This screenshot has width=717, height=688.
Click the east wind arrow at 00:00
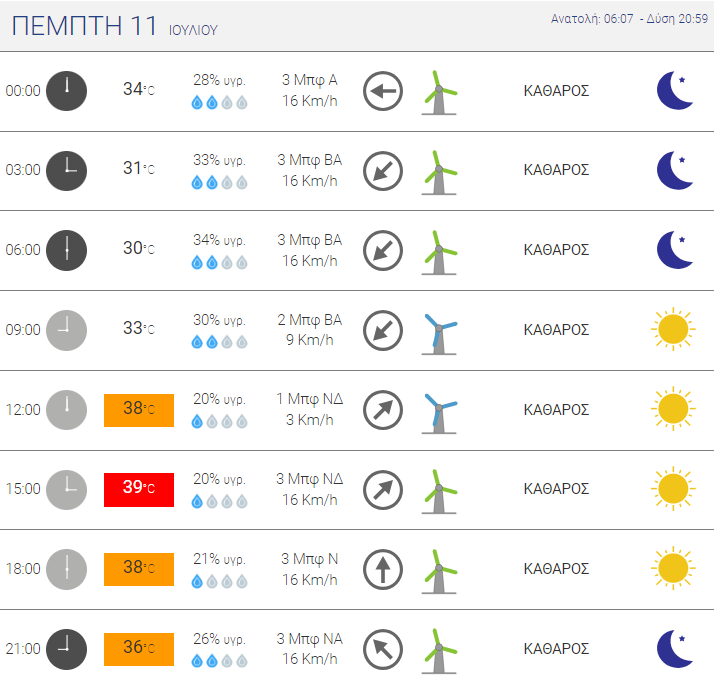pyautogui.click(x=383, y=91)
